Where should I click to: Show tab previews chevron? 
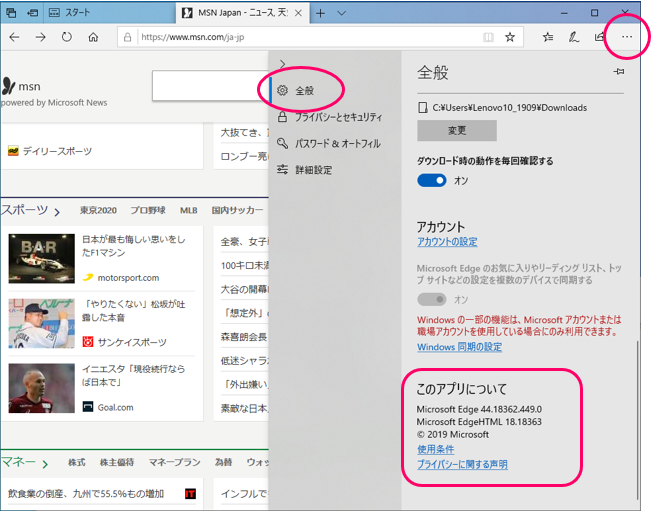[341, 13]
